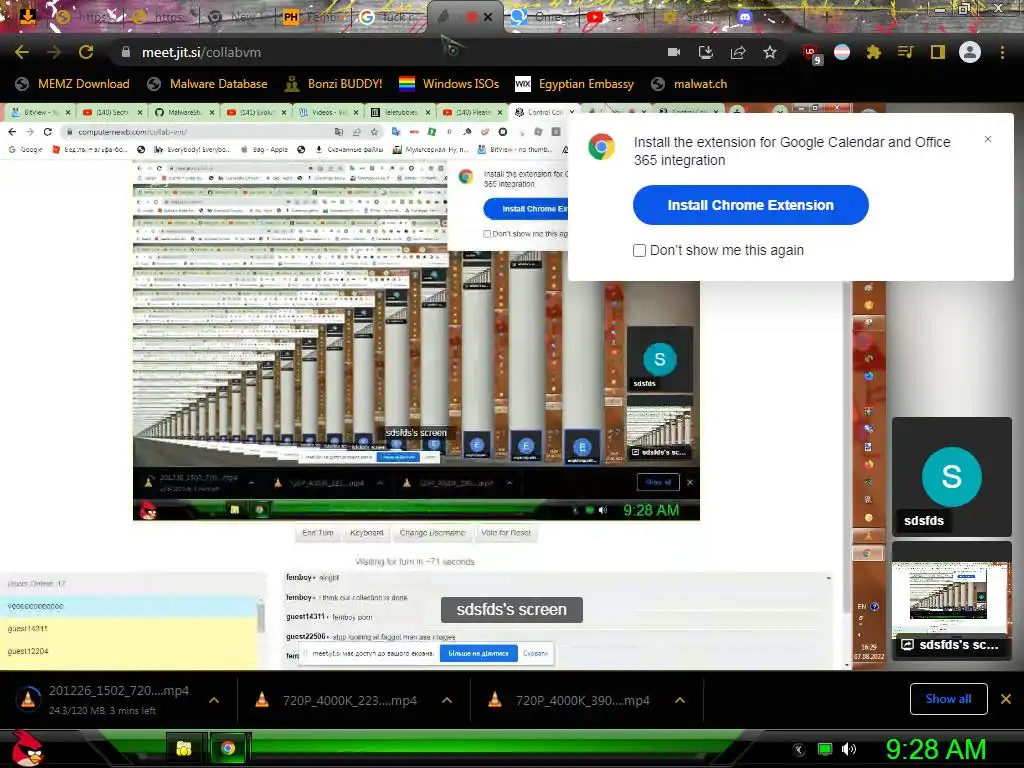Screen dimensions: 1024x768
Task: Click the bookmark star in the shared browser
Action: click(x=374, y=132)
